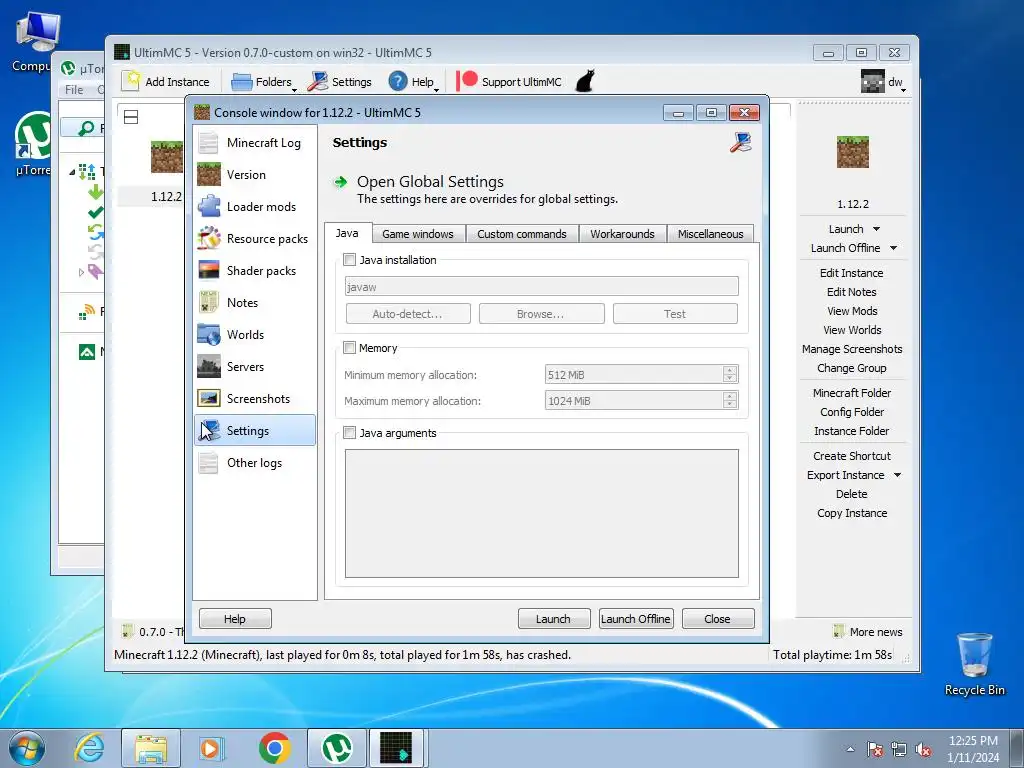This screenshot has width=1024, height=768.
Task: Open Shader packs page
Action: [255, 270]
